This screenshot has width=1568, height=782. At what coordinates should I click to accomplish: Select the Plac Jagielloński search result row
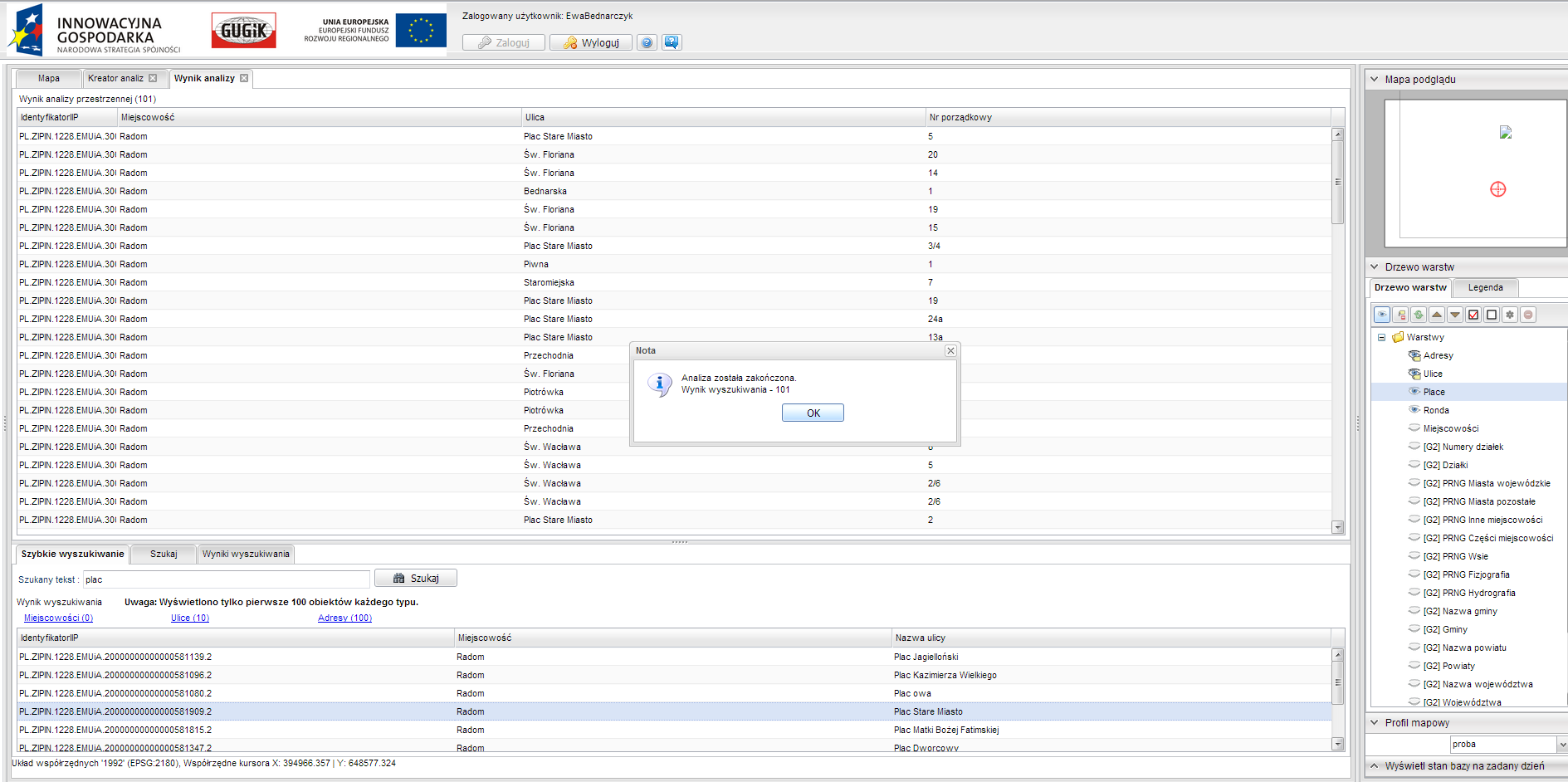click(674, 657)
